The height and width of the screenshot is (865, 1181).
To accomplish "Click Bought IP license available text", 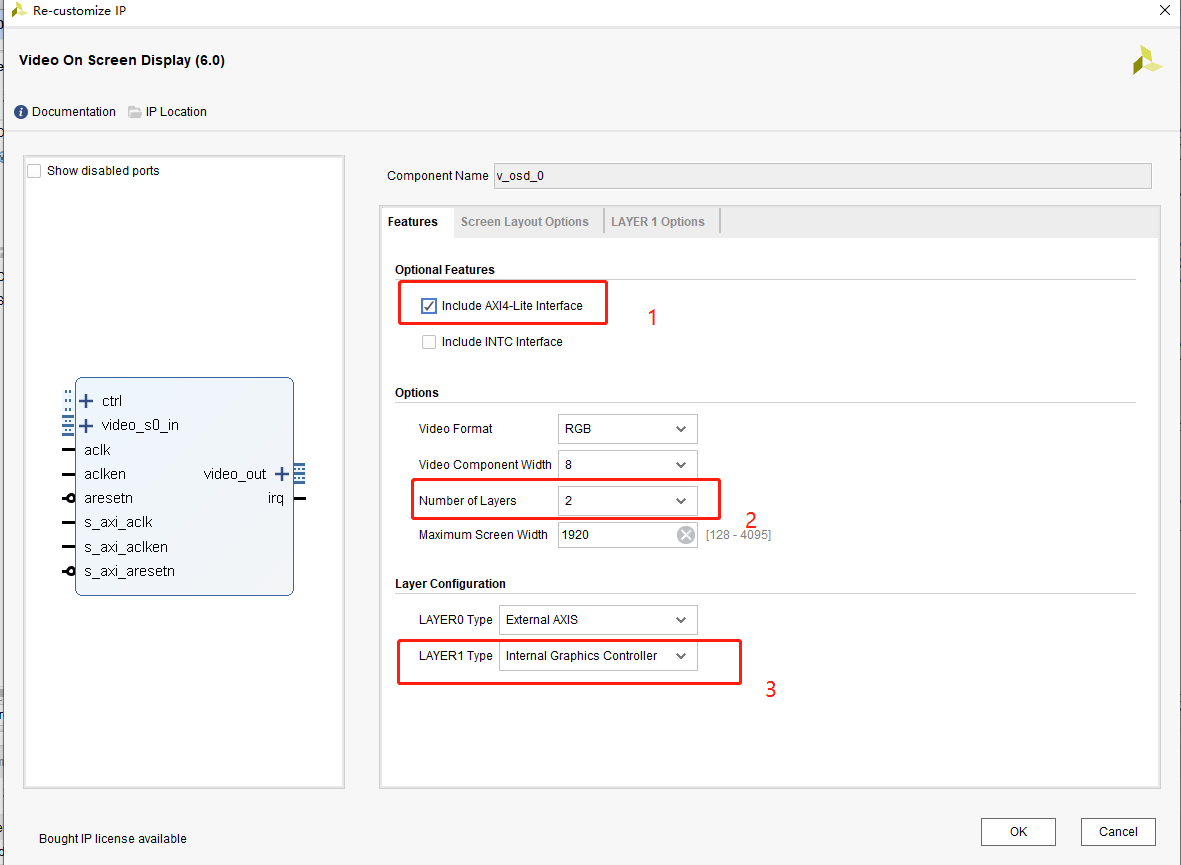I will (x=113, y=839).
